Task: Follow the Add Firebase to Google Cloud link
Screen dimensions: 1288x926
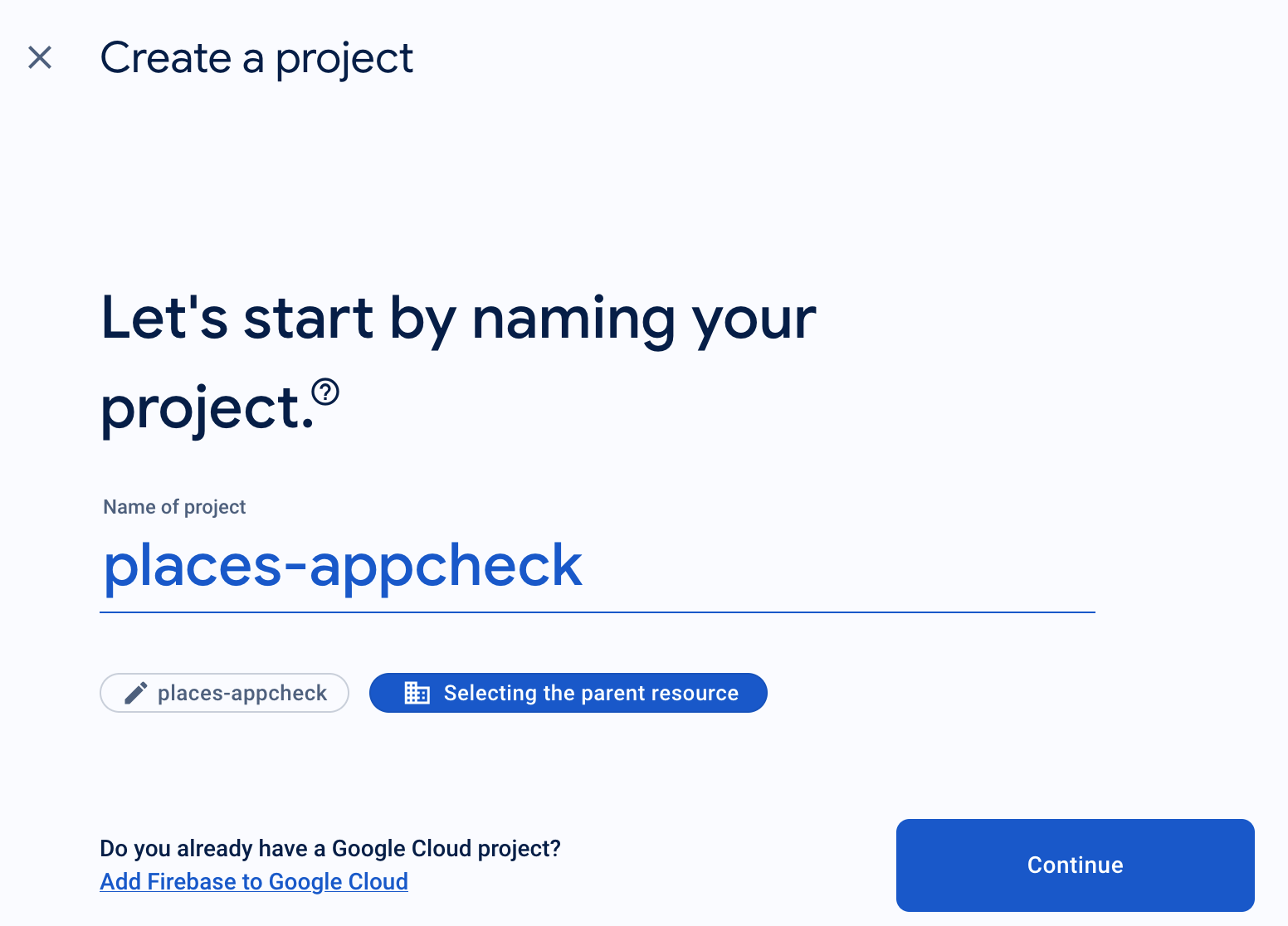Action: click(254, 881)
